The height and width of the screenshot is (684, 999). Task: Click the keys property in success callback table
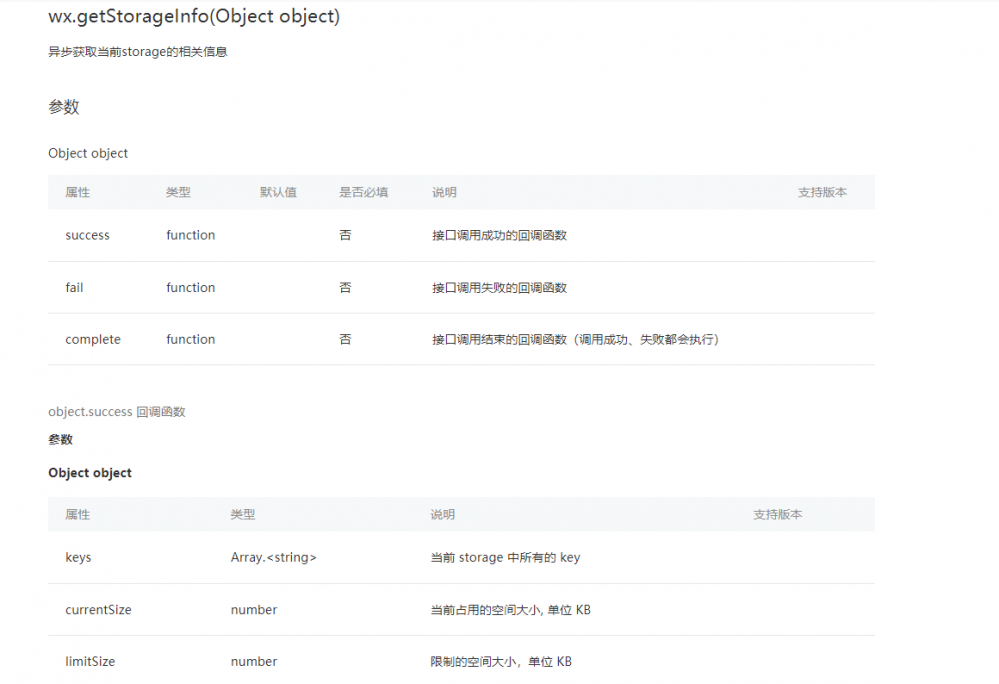(78, 557)
